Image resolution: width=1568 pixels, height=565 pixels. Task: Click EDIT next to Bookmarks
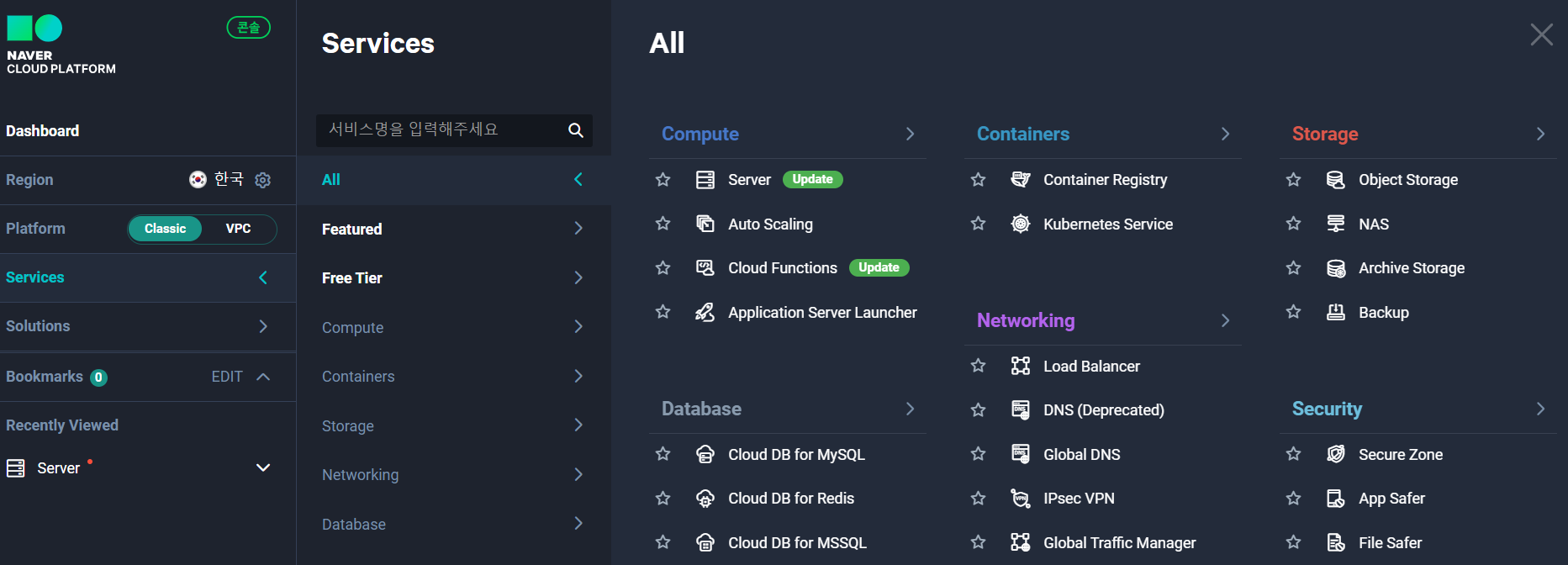[x=227, y=377]
